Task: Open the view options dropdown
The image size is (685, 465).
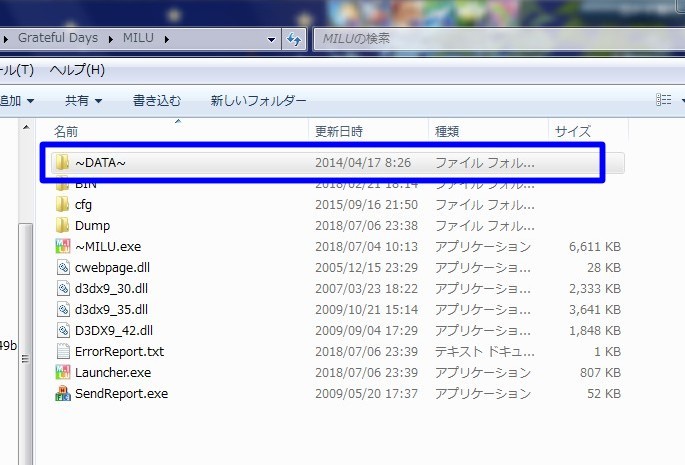Action: (682, 100)
